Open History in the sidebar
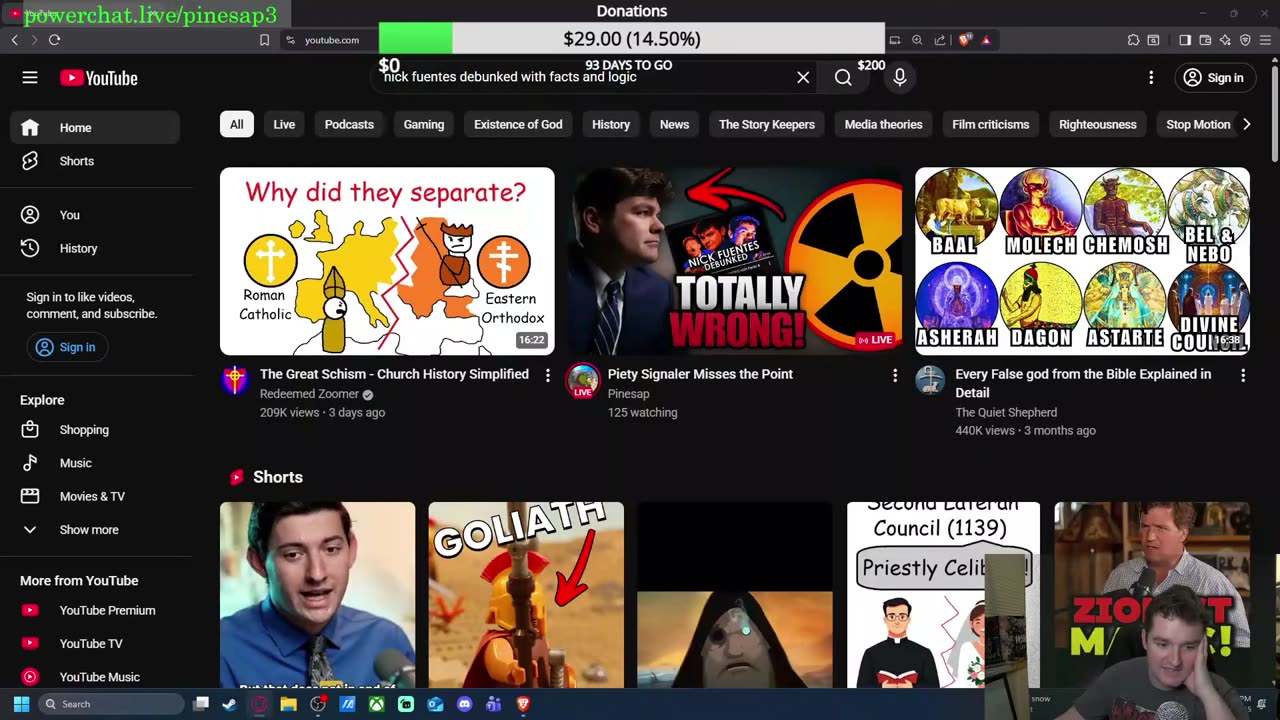Viewport: 1280px width, 720px height. [x=96, y=248]
